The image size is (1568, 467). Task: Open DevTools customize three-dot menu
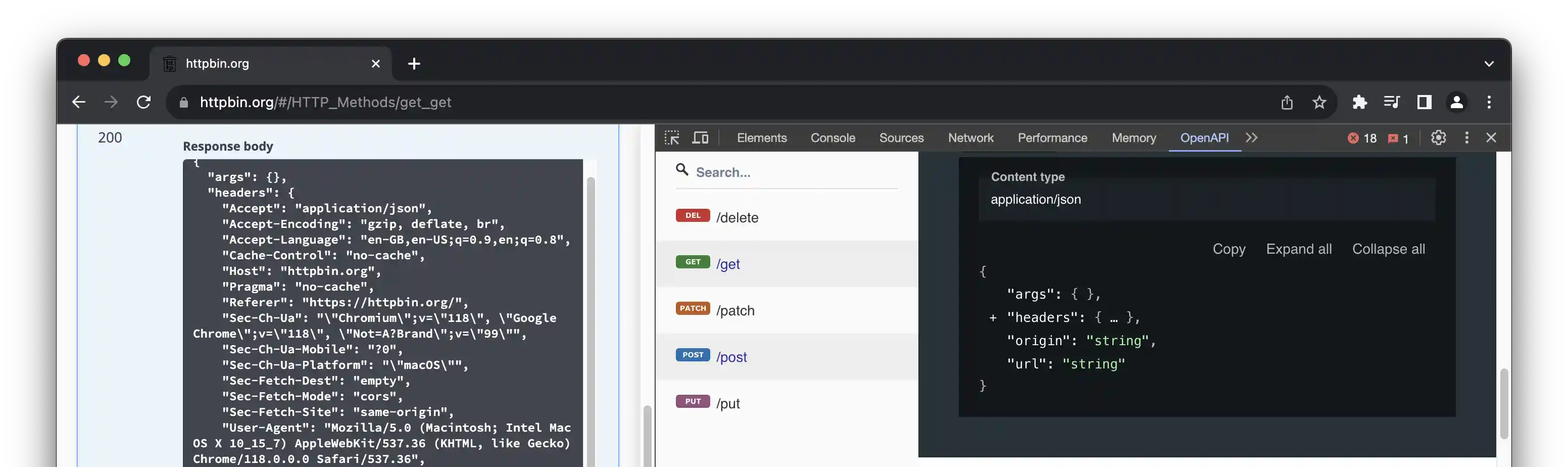click(1466, 138)
